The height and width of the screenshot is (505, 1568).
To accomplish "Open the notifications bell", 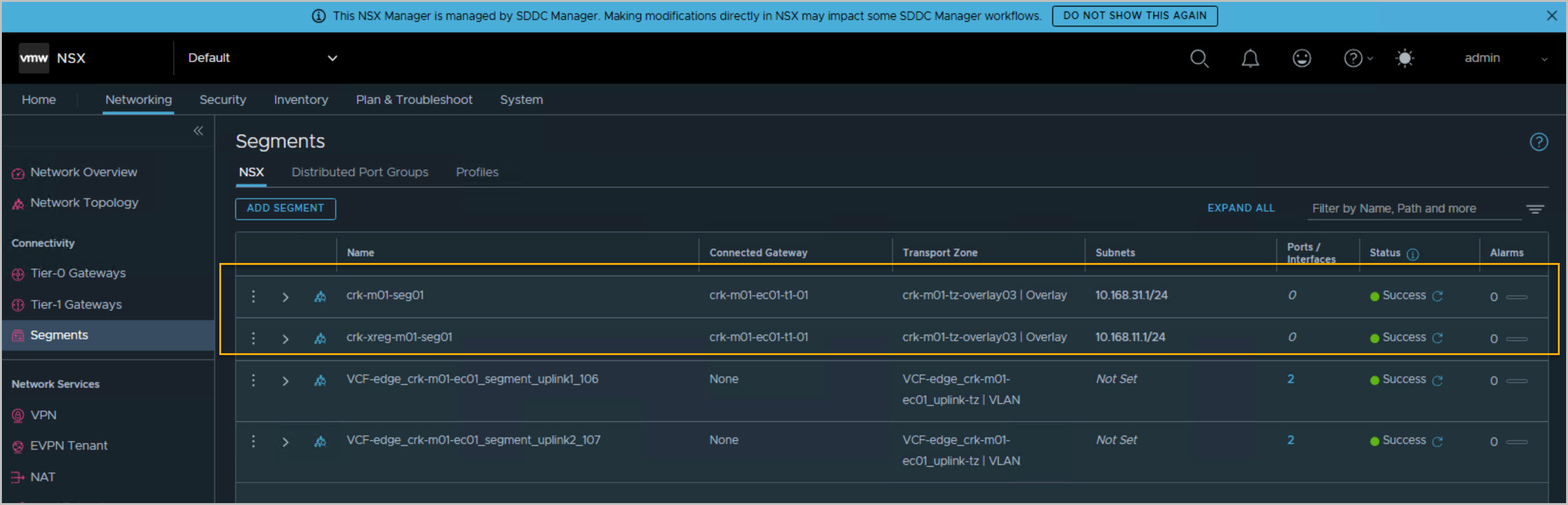I will [x=1250, y=58].
